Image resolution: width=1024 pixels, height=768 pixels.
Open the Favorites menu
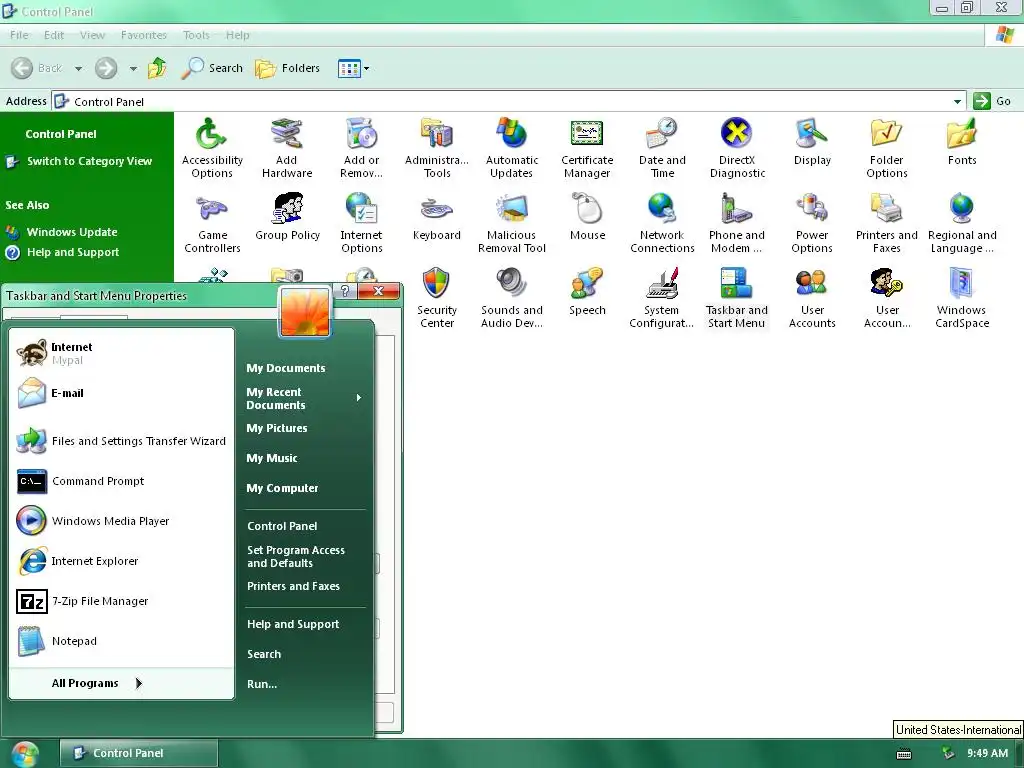tap(144, 35)
